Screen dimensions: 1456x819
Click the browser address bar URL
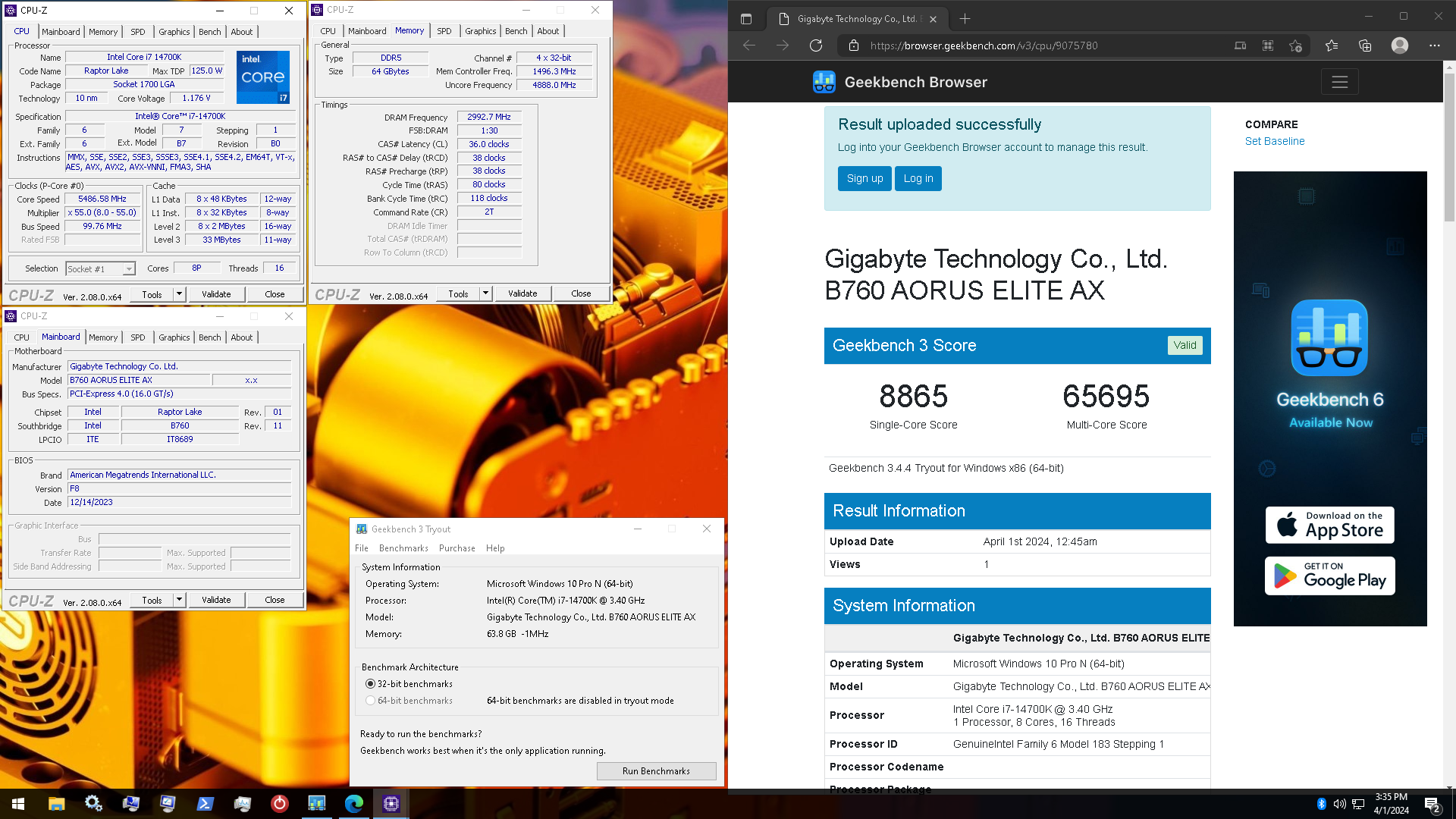pyautogui.click(x=984, y=45)
